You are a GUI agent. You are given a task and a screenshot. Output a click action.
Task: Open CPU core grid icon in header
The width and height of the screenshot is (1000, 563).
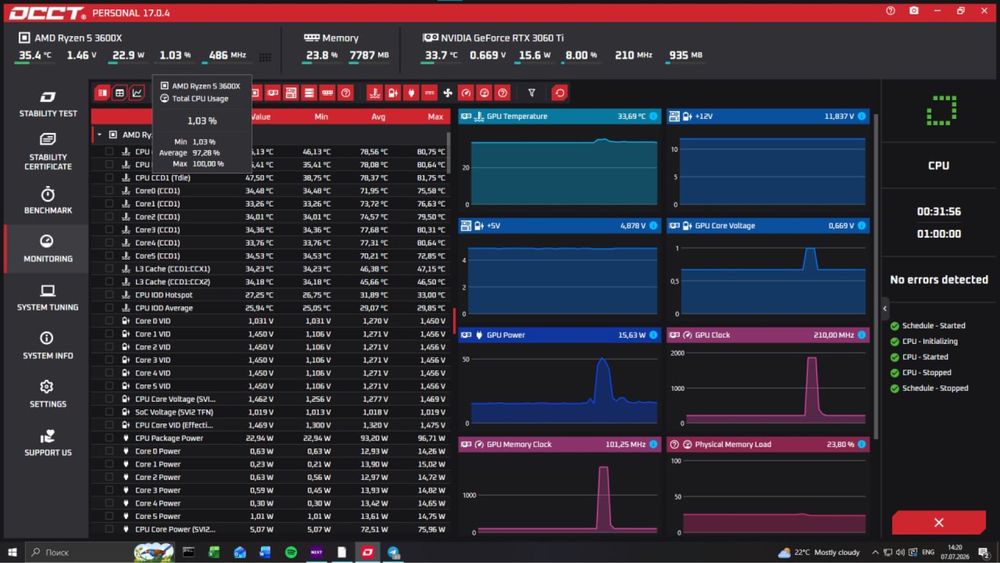(265, 57)
